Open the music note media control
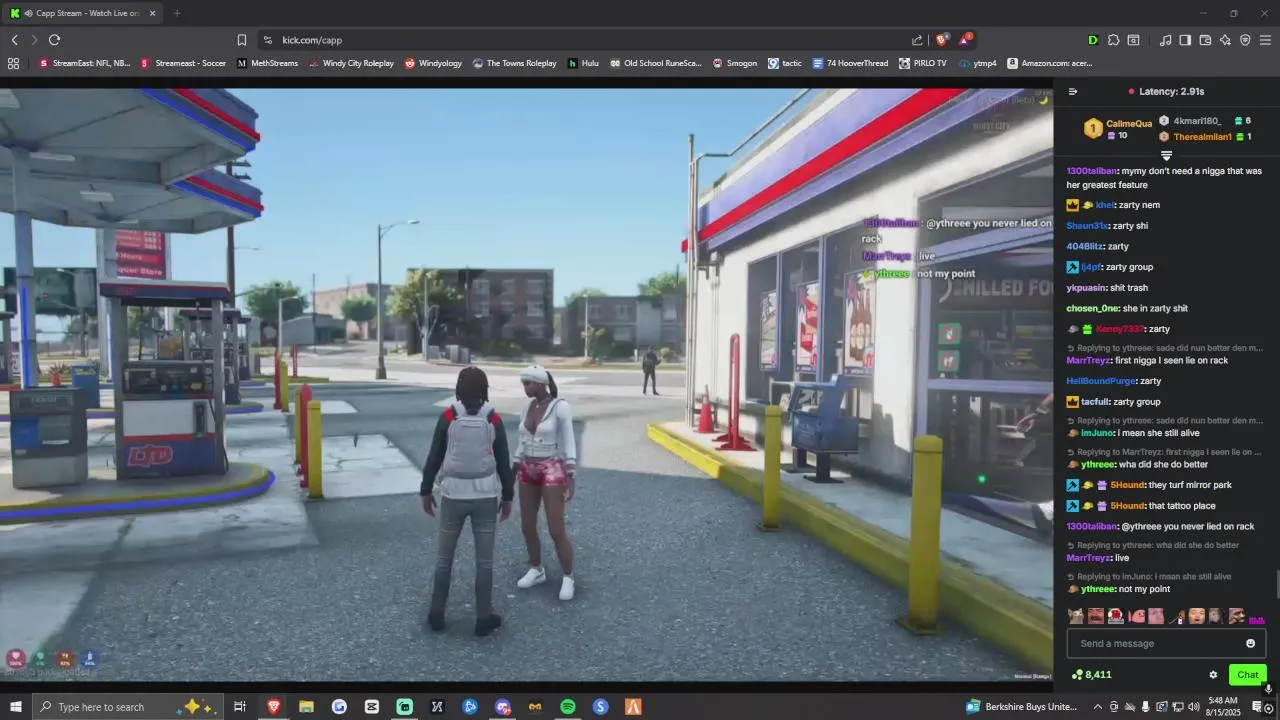 point(1165,40)
